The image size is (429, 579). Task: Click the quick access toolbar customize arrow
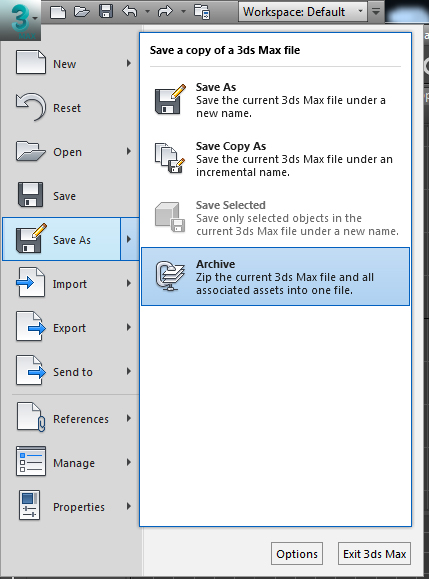click(376, 12)
